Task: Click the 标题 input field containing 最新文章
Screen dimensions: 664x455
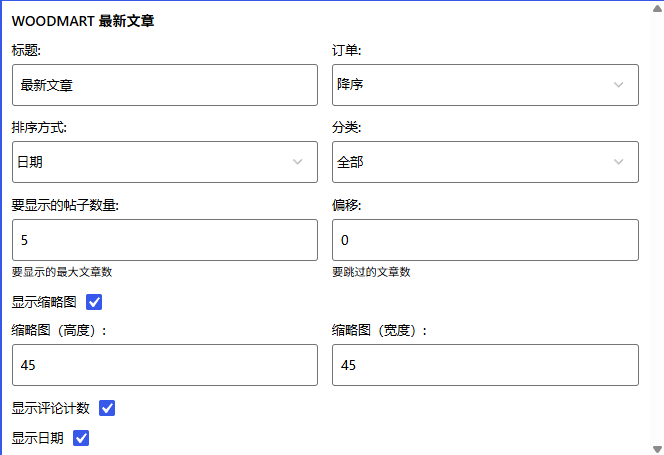Action: pos(165,85)
